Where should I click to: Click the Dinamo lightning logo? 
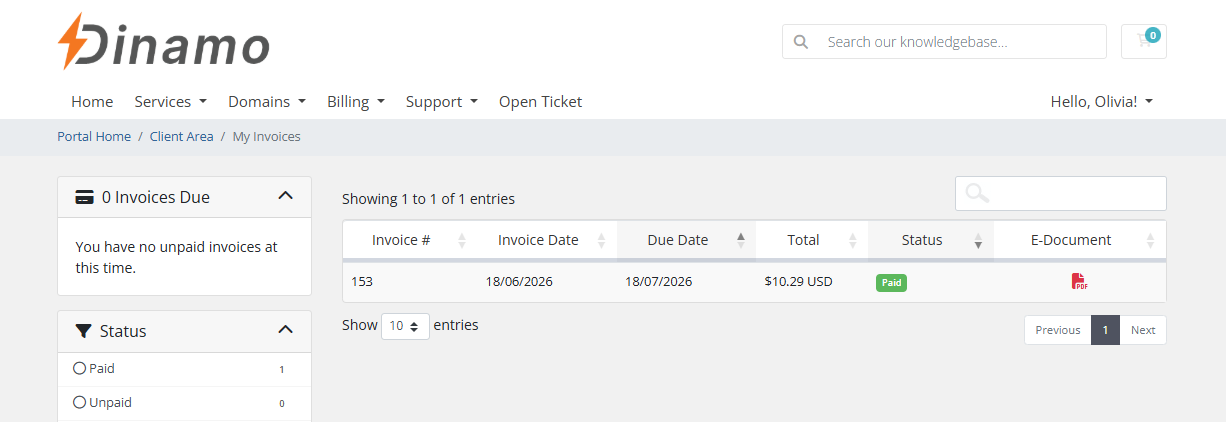pos(163,41)
